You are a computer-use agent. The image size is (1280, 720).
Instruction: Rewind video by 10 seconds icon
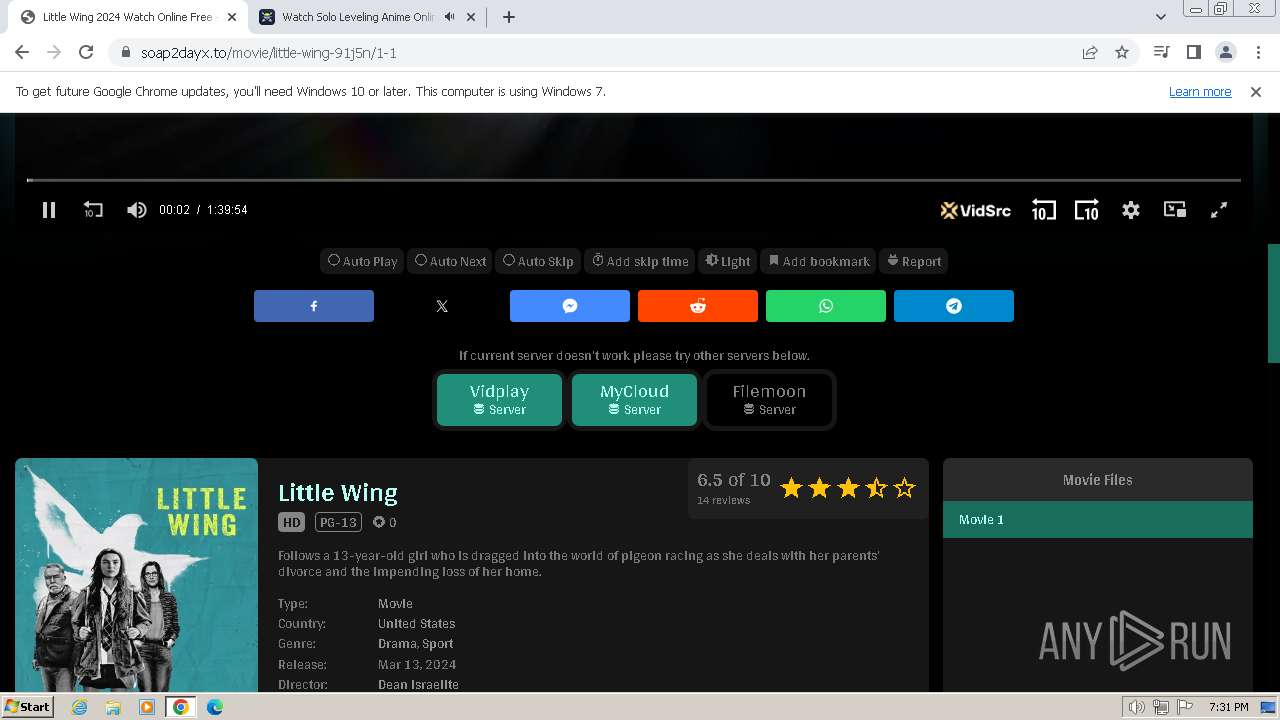[93, 210]
